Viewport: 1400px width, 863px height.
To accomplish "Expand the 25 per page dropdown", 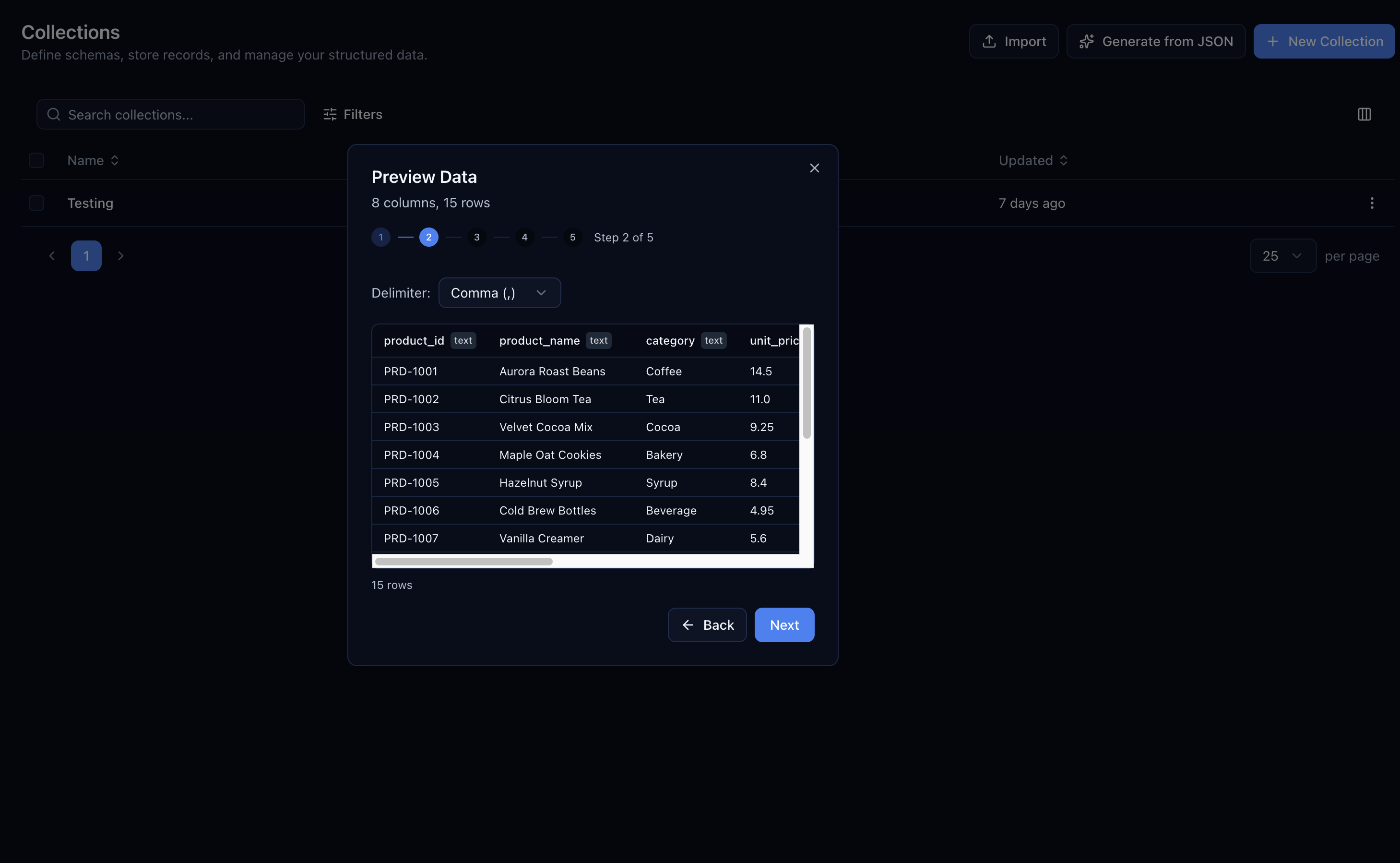I will pyautogui.click(x=1282, y=256).
